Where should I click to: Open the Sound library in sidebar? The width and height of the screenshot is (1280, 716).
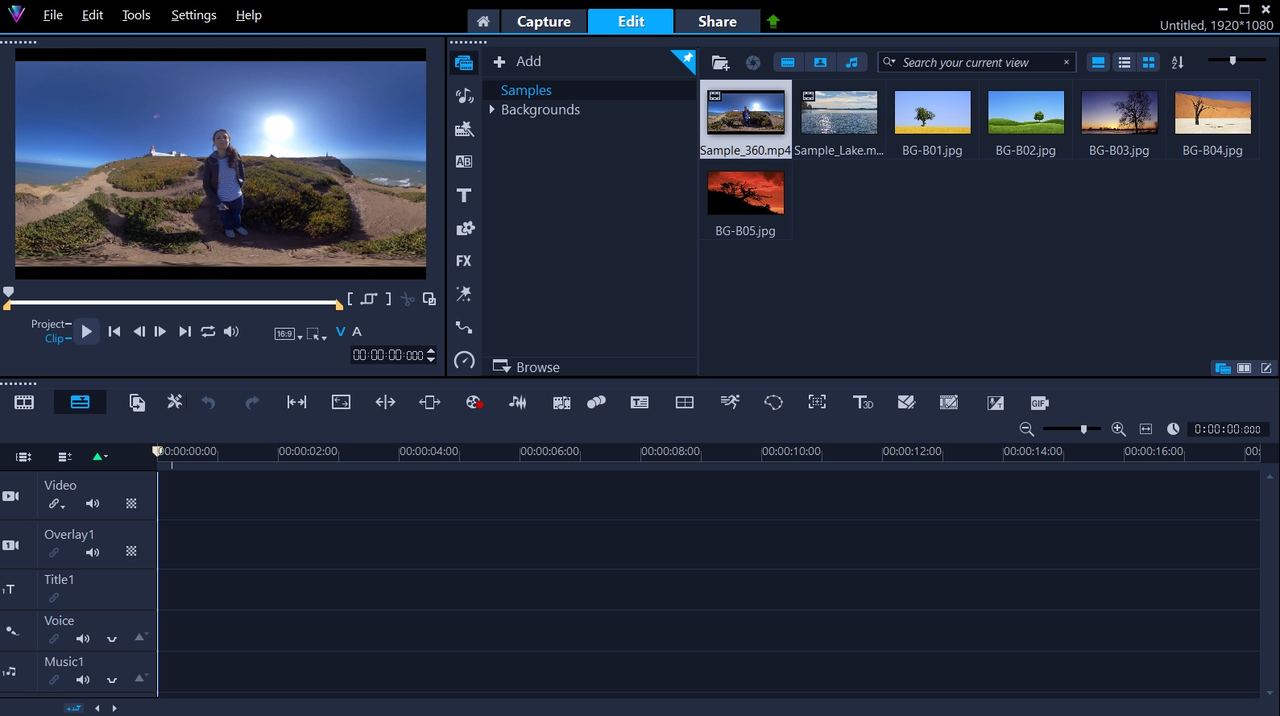464,96
